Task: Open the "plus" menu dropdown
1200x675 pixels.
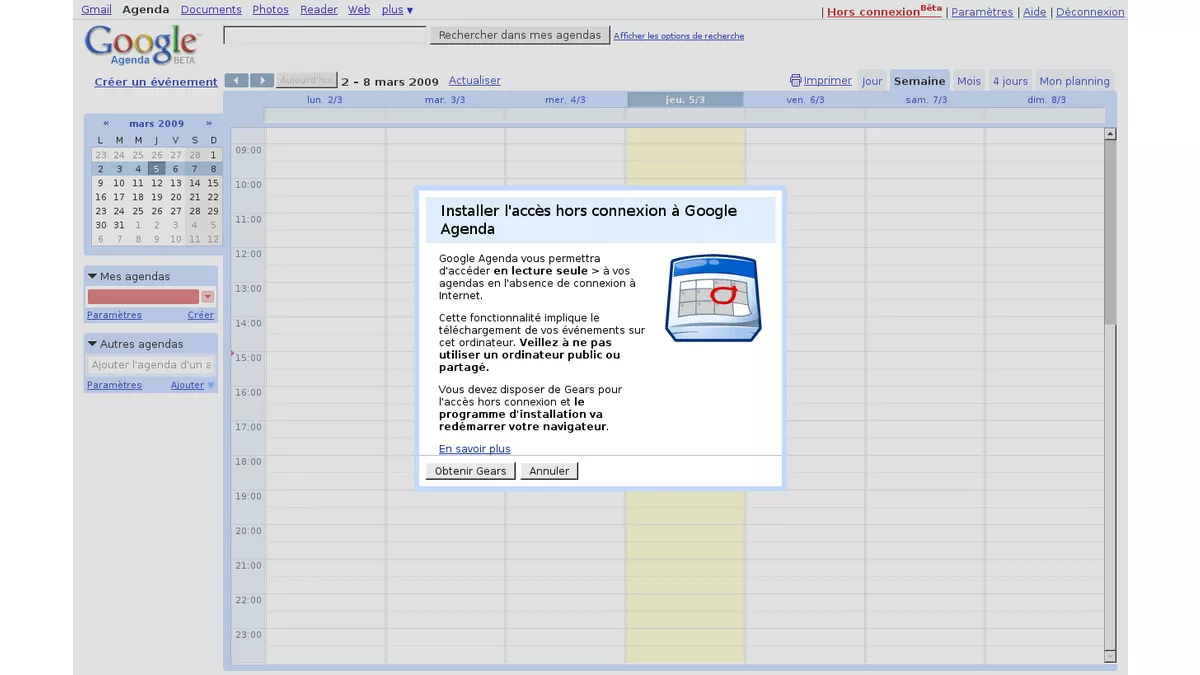Action: click(396, 9)
